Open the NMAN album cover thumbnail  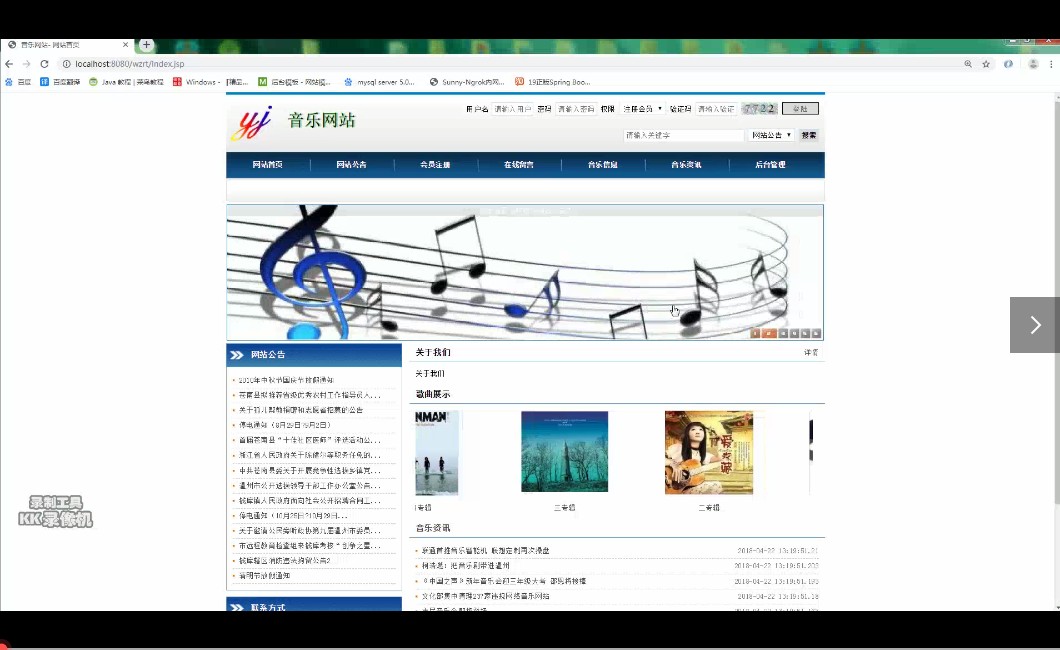point(437,453)
